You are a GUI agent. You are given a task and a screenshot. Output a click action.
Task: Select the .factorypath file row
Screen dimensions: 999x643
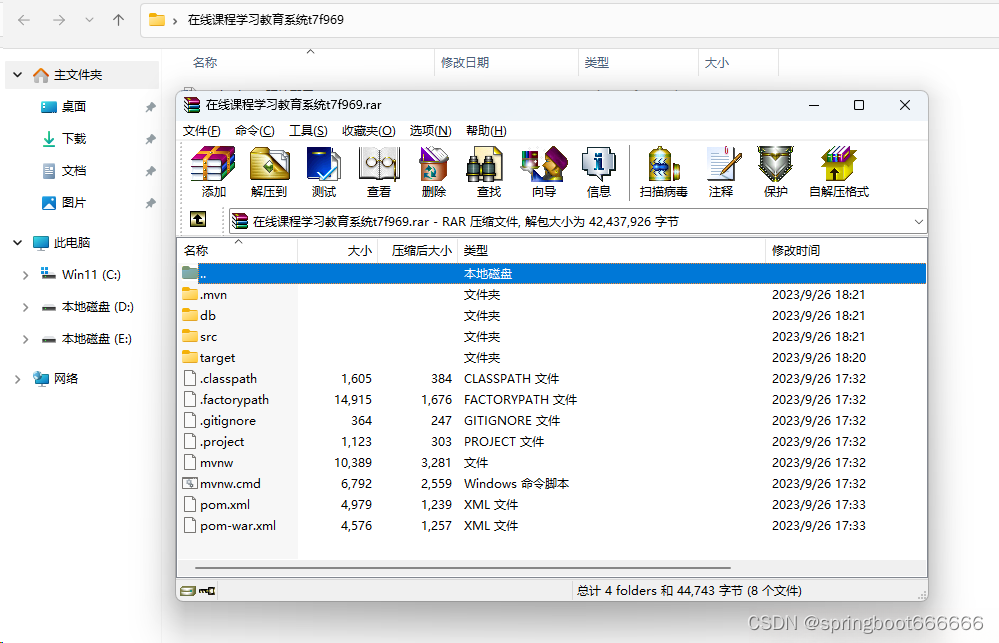click(x=552, y=400)
